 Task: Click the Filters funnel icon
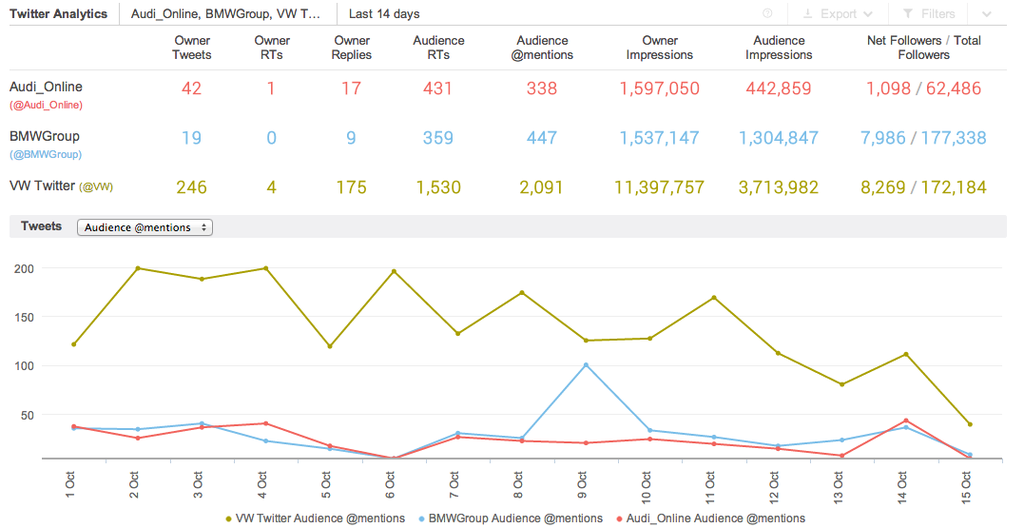[x=907, y=14]
